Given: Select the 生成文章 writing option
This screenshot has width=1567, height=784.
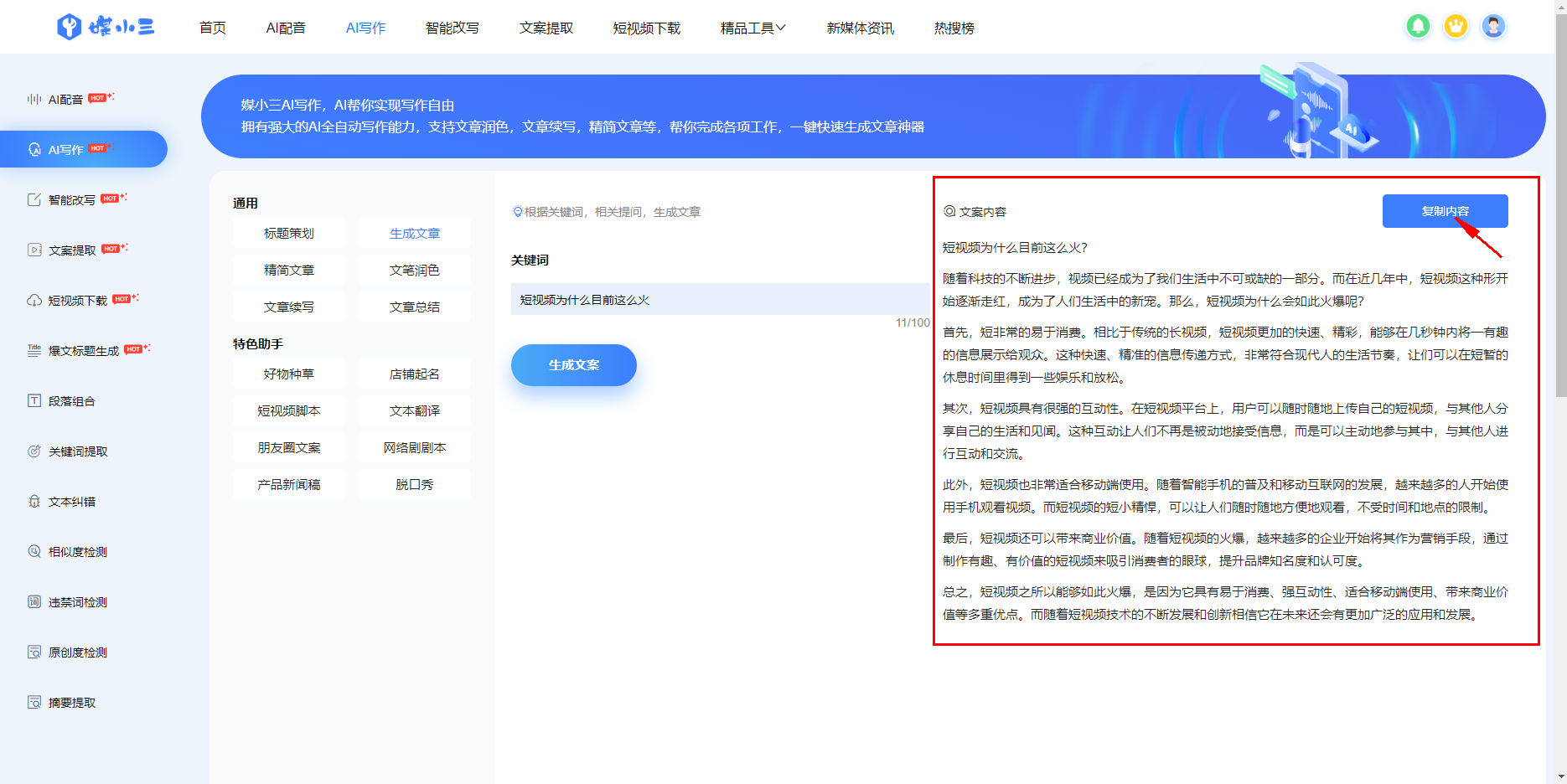Looking at the screenshot, I should (x=415, y=234).
